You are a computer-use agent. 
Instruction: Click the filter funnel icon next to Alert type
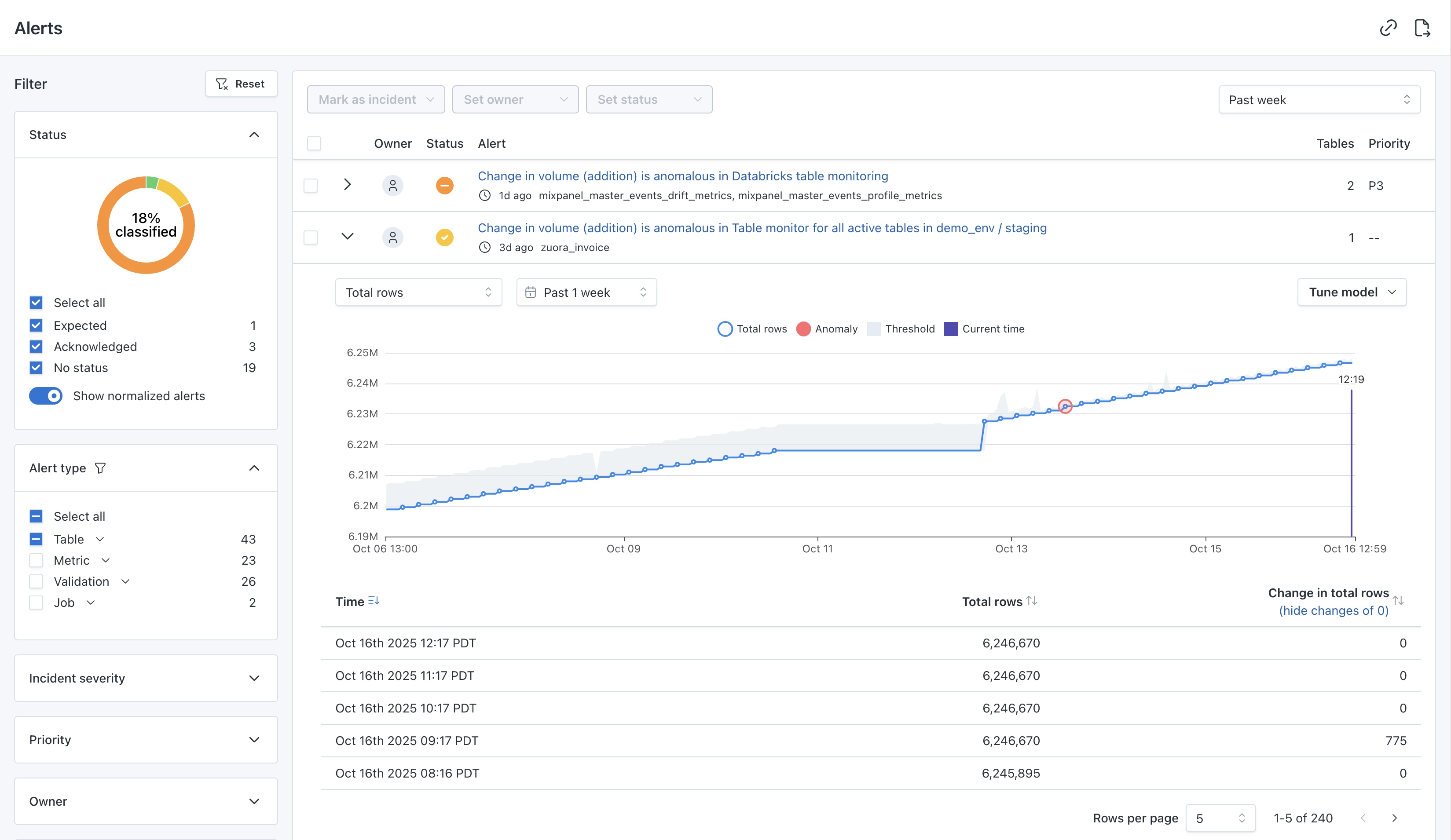point(100,468)
